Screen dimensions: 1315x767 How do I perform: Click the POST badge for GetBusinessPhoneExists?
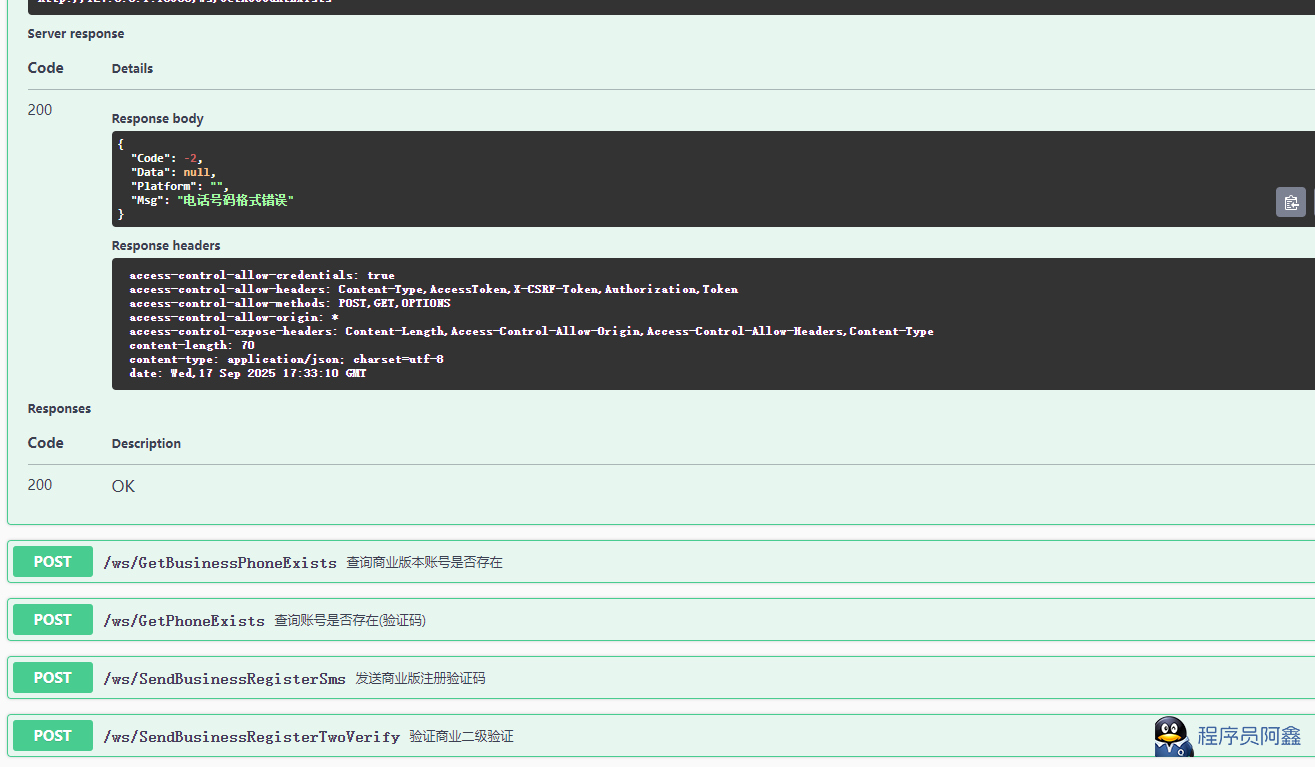click(x=53, y=562)
